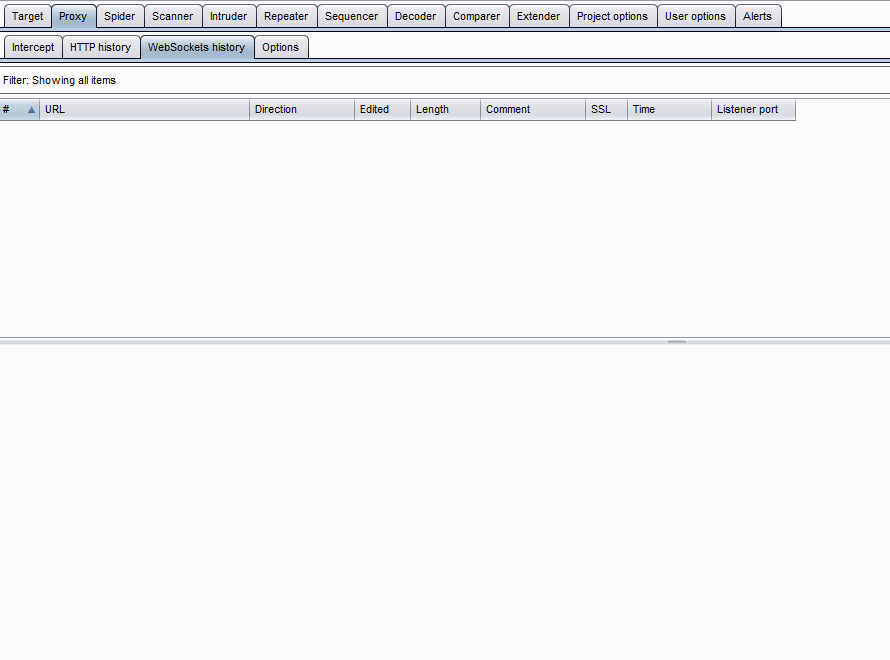This screenshot has height=660, width=890.
Task: Open the Decoder tab
Action: pos(415,16)
